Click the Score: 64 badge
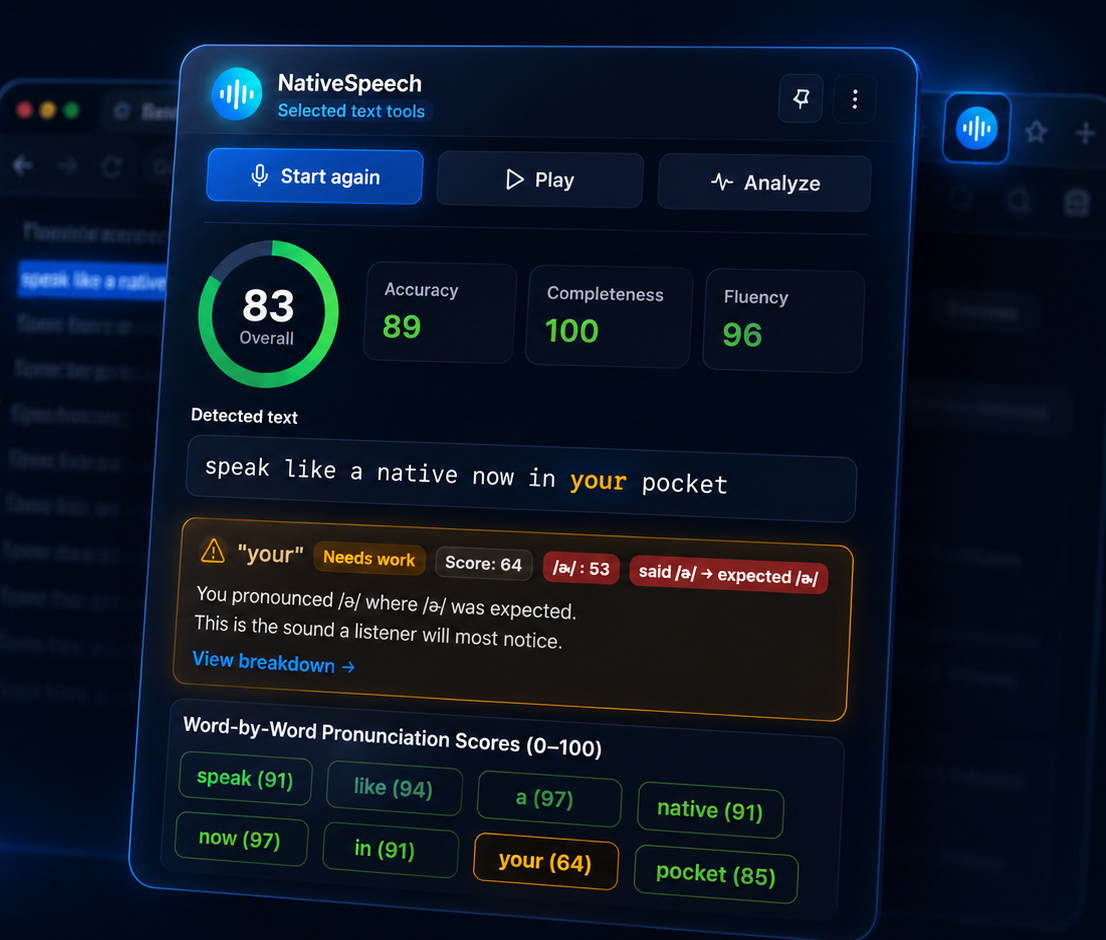 point(483,563)
